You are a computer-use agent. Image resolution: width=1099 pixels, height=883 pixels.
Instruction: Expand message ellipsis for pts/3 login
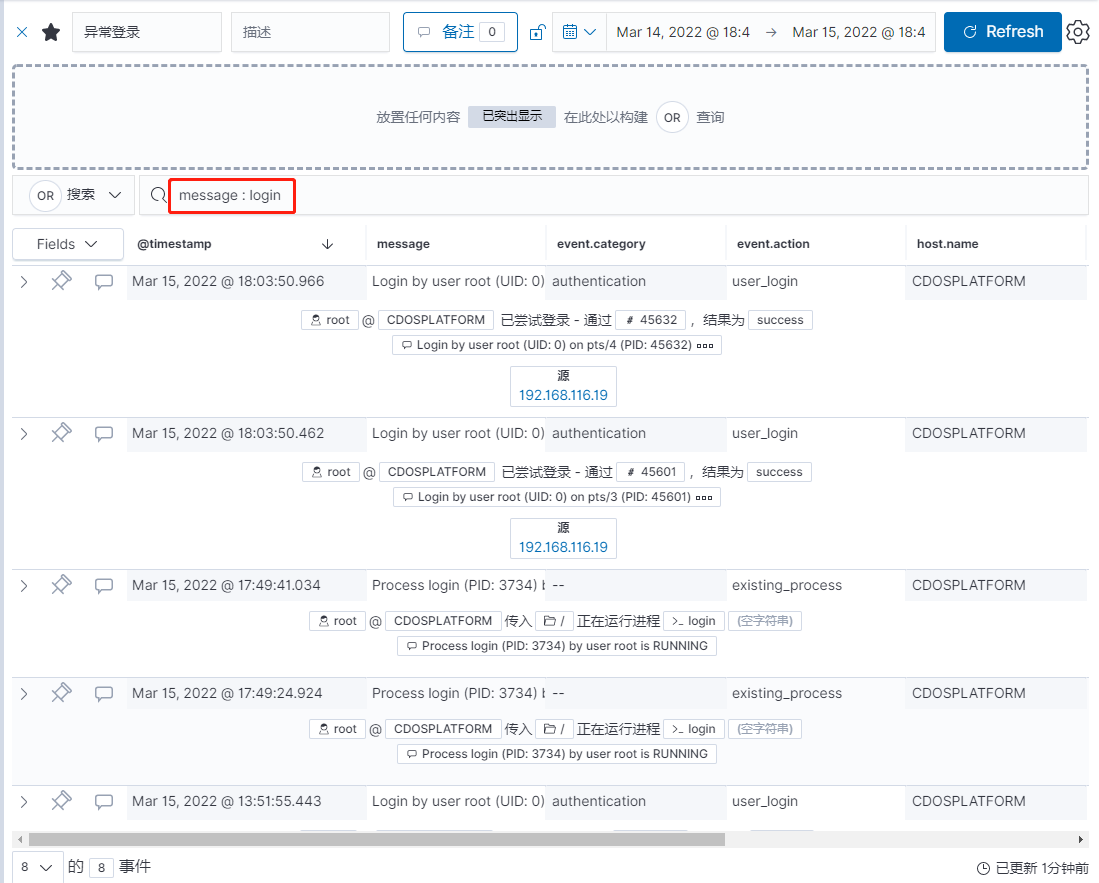click(704, 498)
